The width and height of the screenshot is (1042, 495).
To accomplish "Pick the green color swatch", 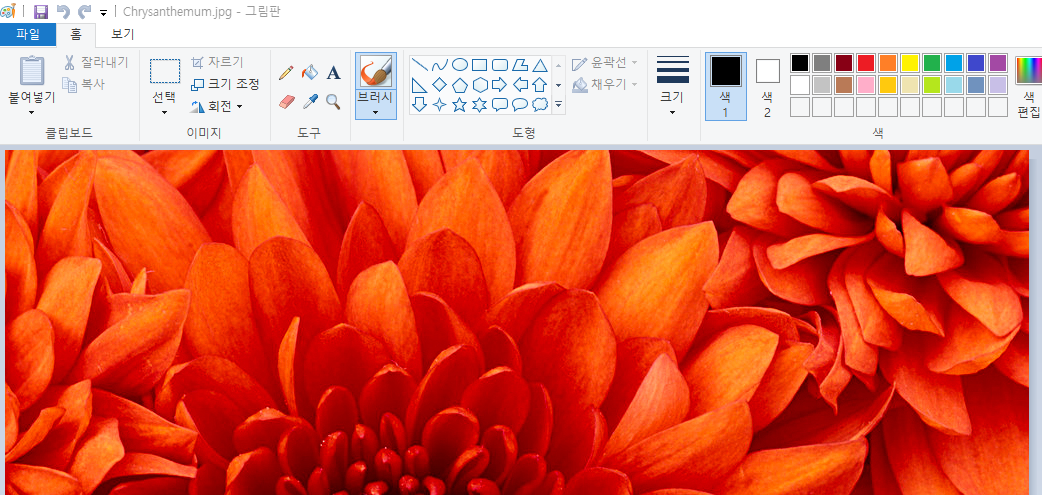I will 932,62.
